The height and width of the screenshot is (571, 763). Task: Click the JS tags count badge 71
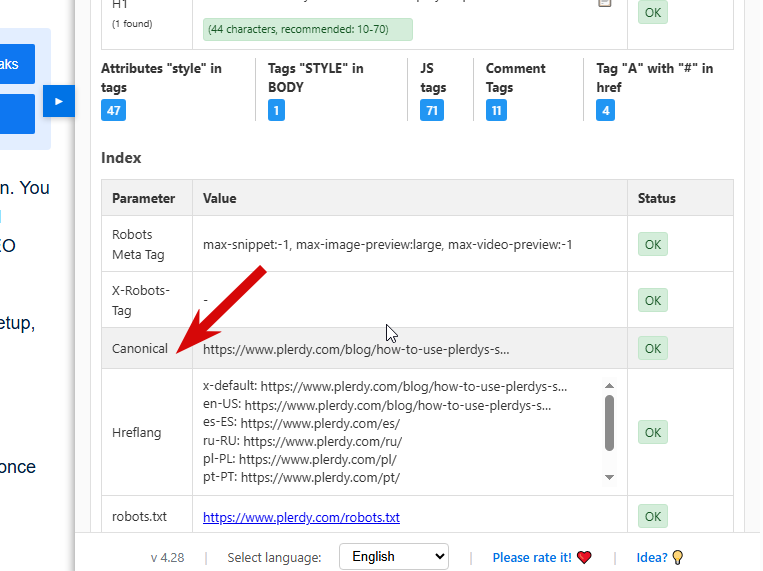pos(432,110)
